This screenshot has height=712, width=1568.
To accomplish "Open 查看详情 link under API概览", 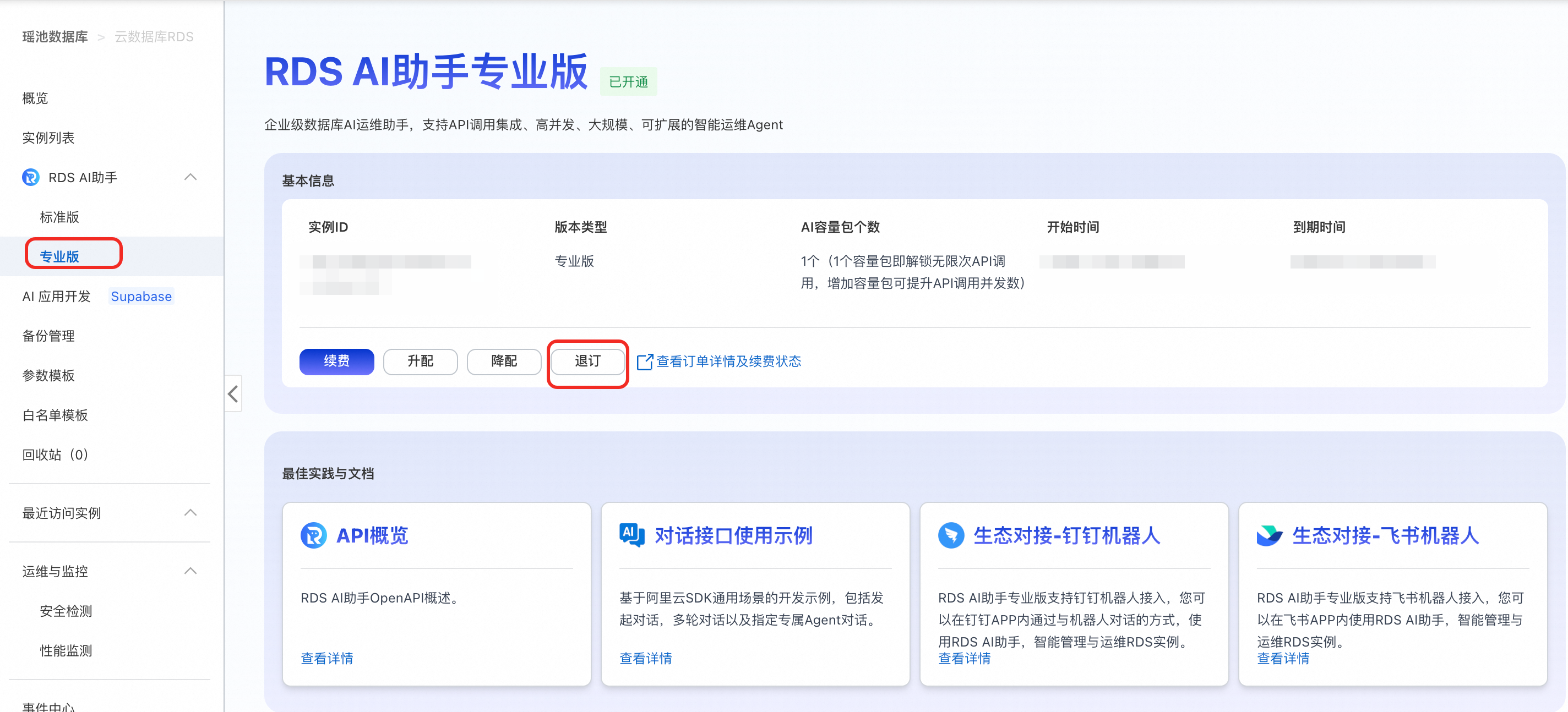I will click(x=327, y=659).
